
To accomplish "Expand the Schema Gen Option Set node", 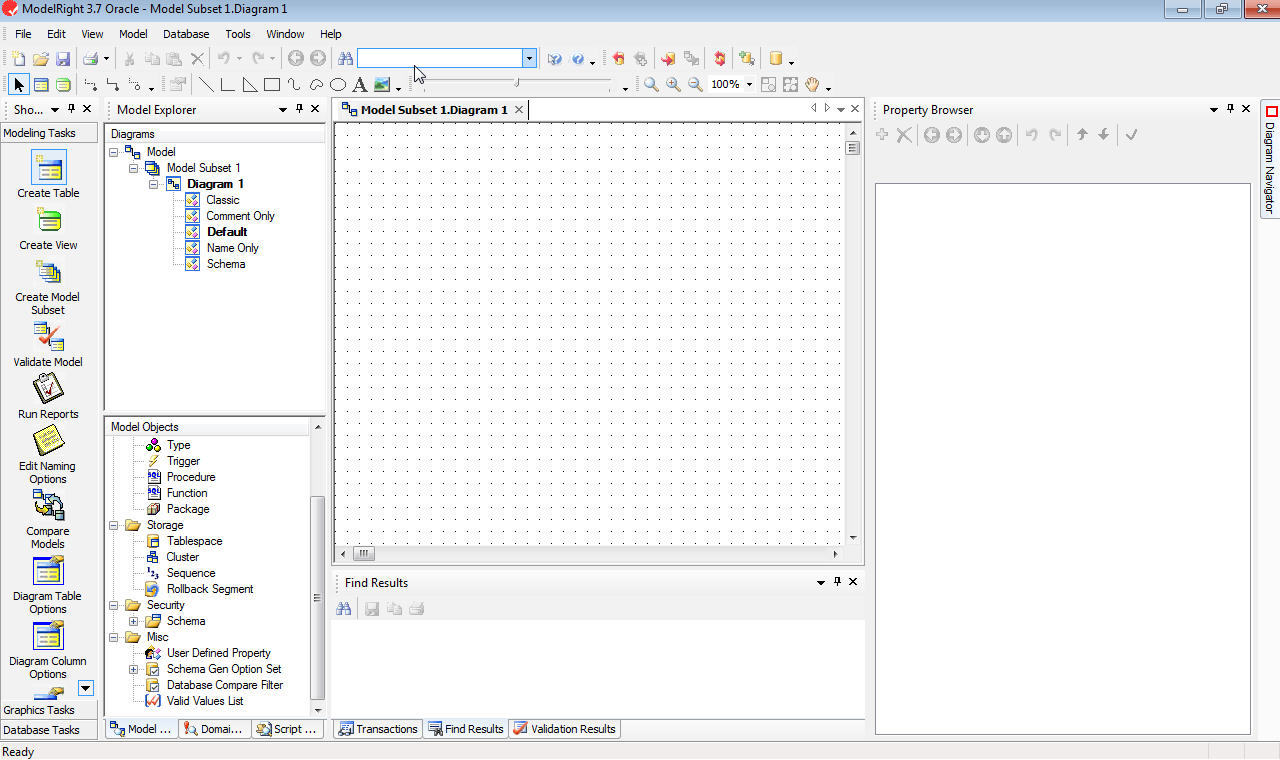I will pos(134,669).
